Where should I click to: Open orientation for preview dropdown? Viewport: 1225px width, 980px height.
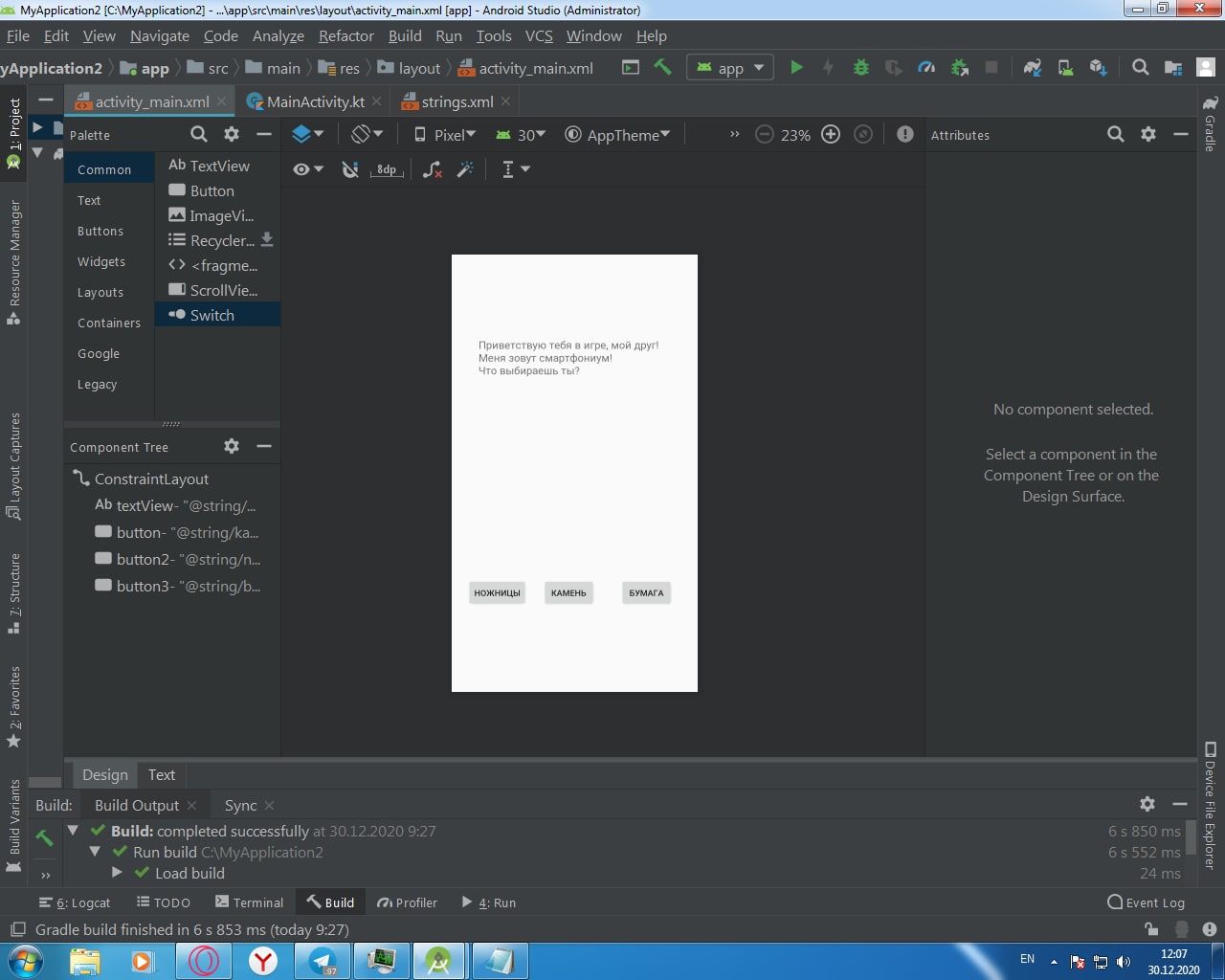point(367,135)
